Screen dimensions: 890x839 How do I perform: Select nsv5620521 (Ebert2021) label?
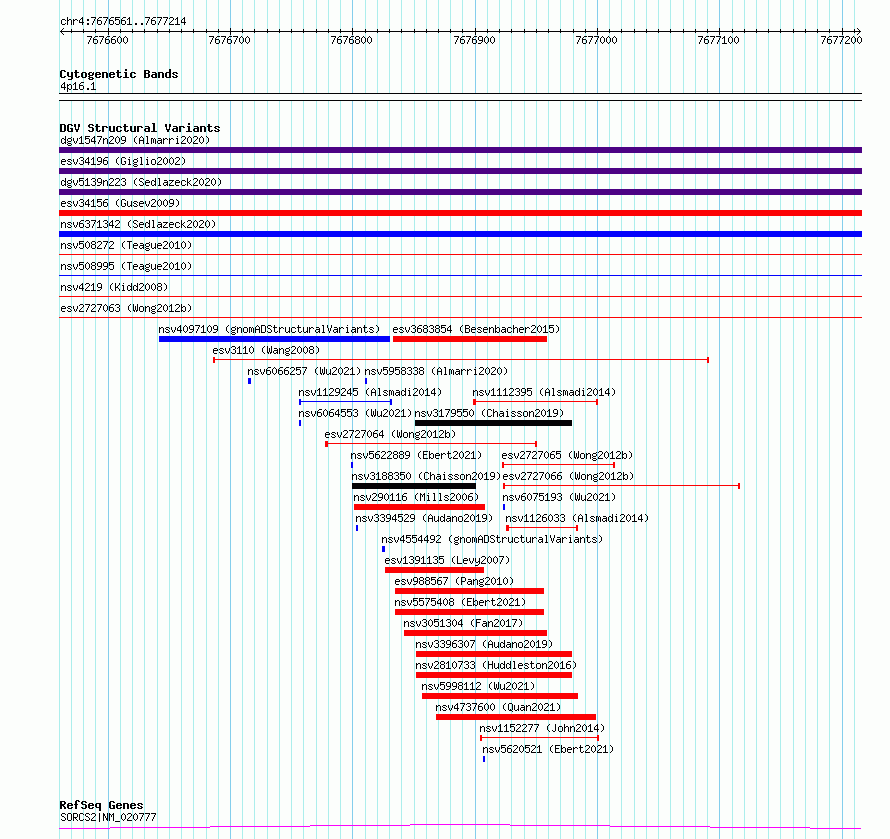point(548,749)
